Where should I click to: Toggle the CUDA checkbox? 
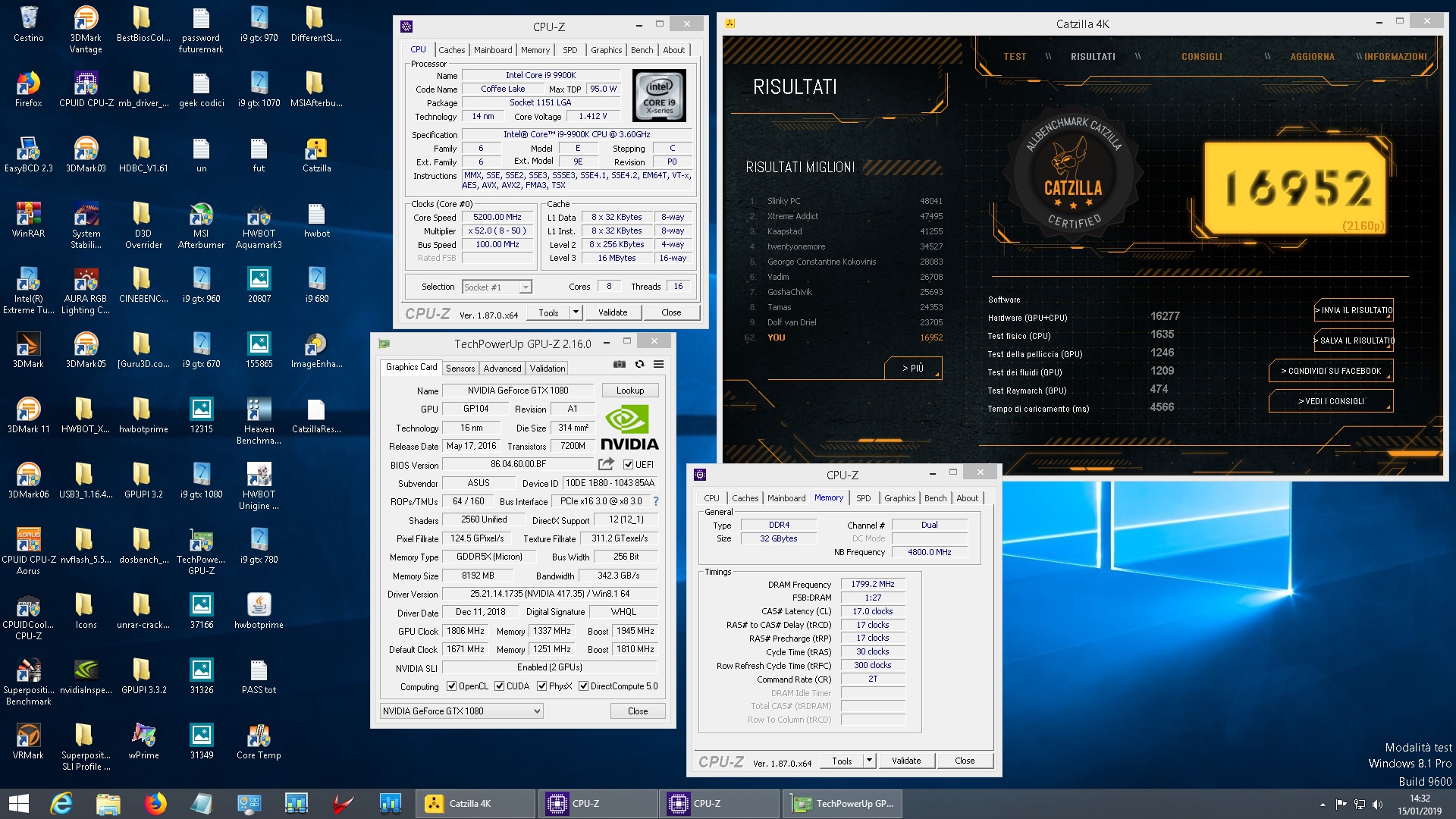tap(499, 686)
